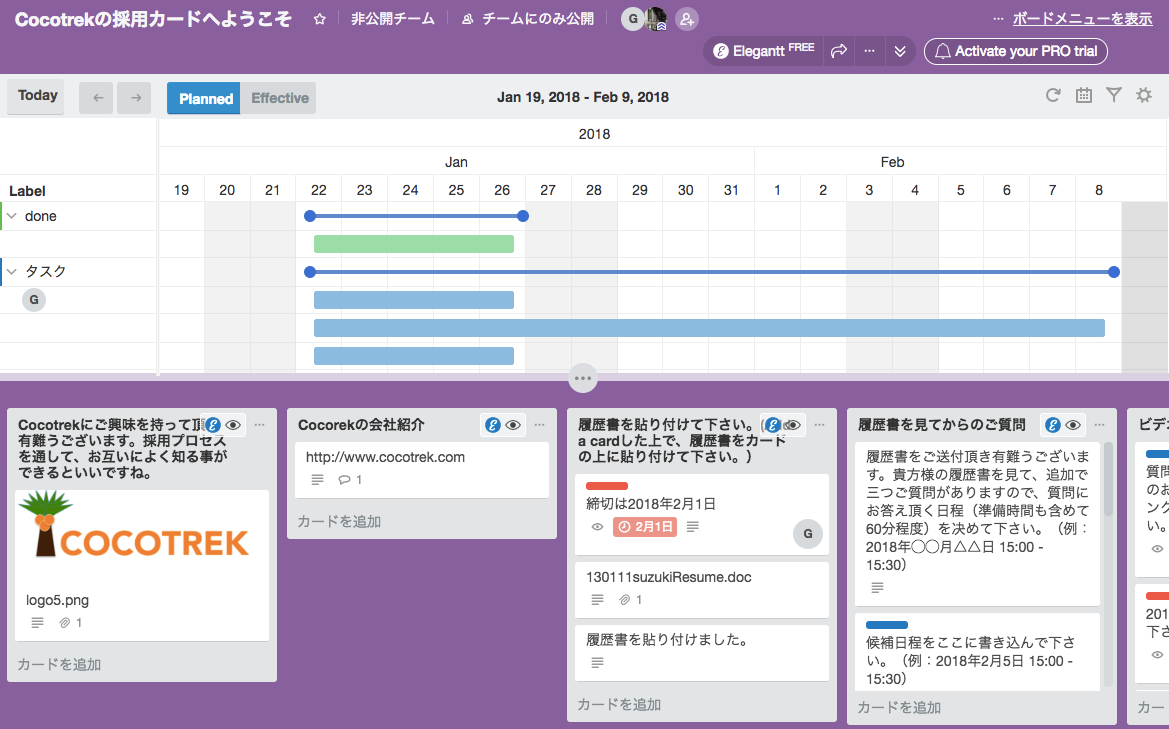This screenshot has width=1169, height=729.
Task: Collapse the タスク label group
Action: click(12, 271)
